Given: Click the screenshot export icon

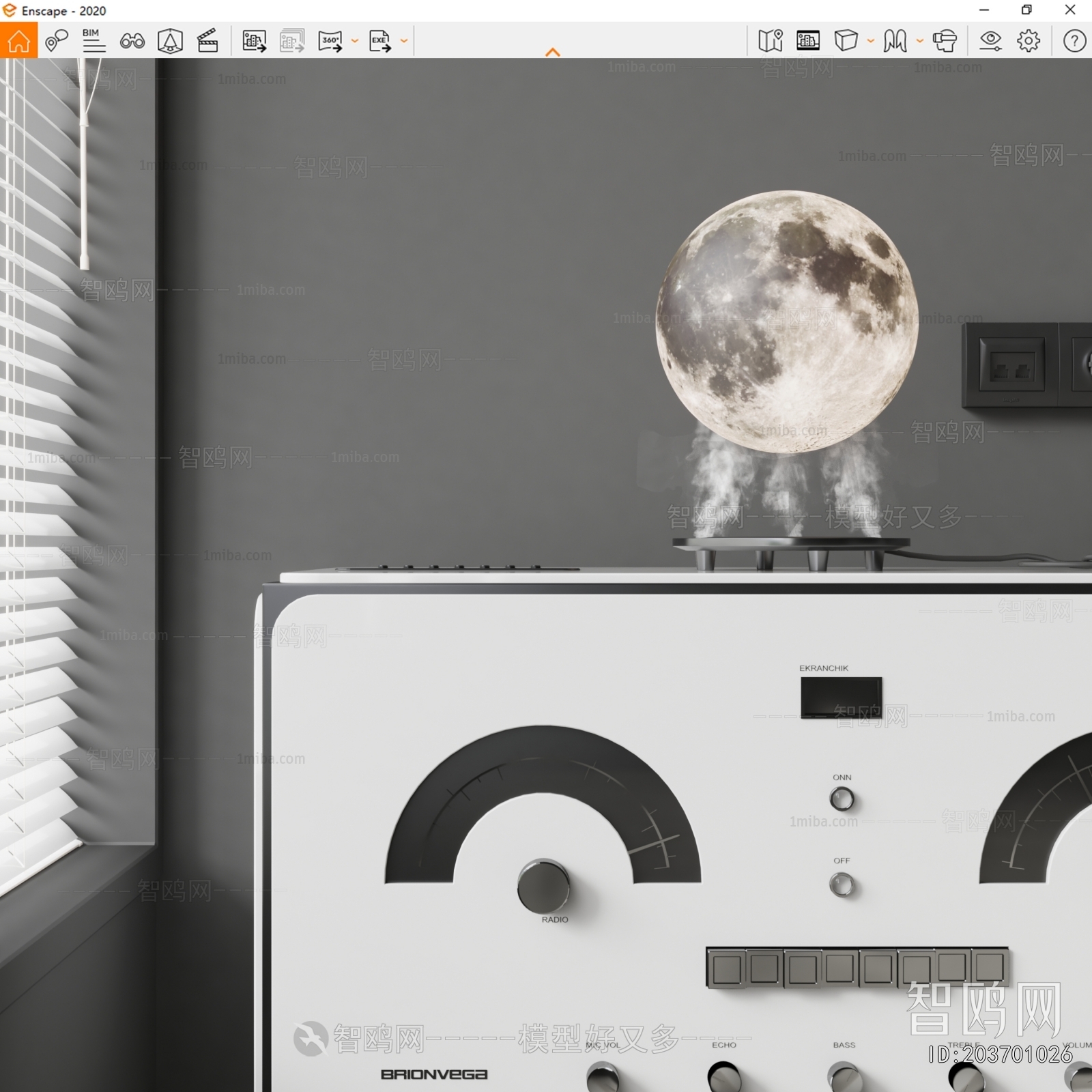Looking at the screenshot, I should click(x=254, y=41).
